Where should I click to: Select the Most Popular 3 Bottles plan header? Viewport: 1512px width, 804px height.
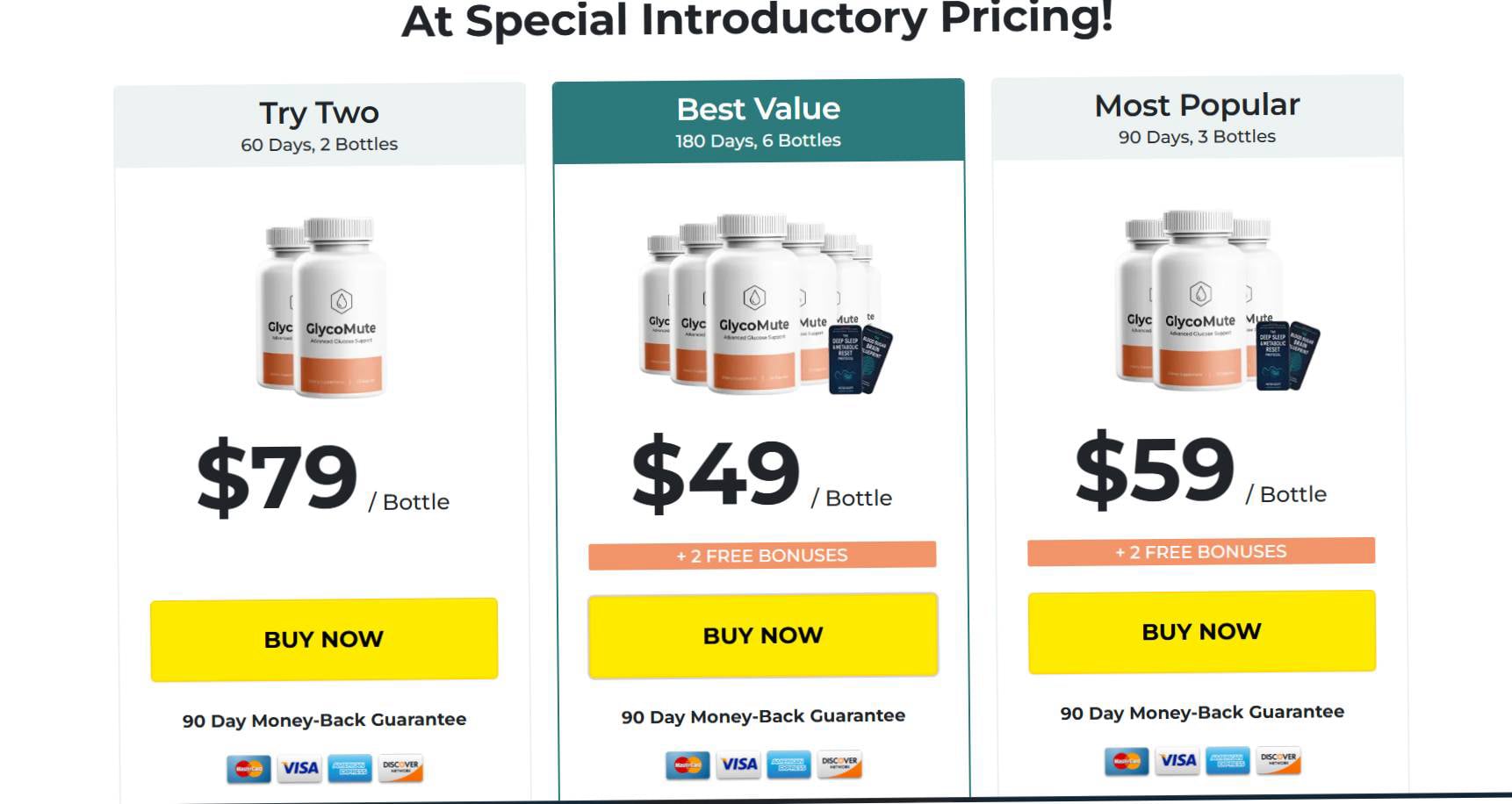click(1198, 117)
